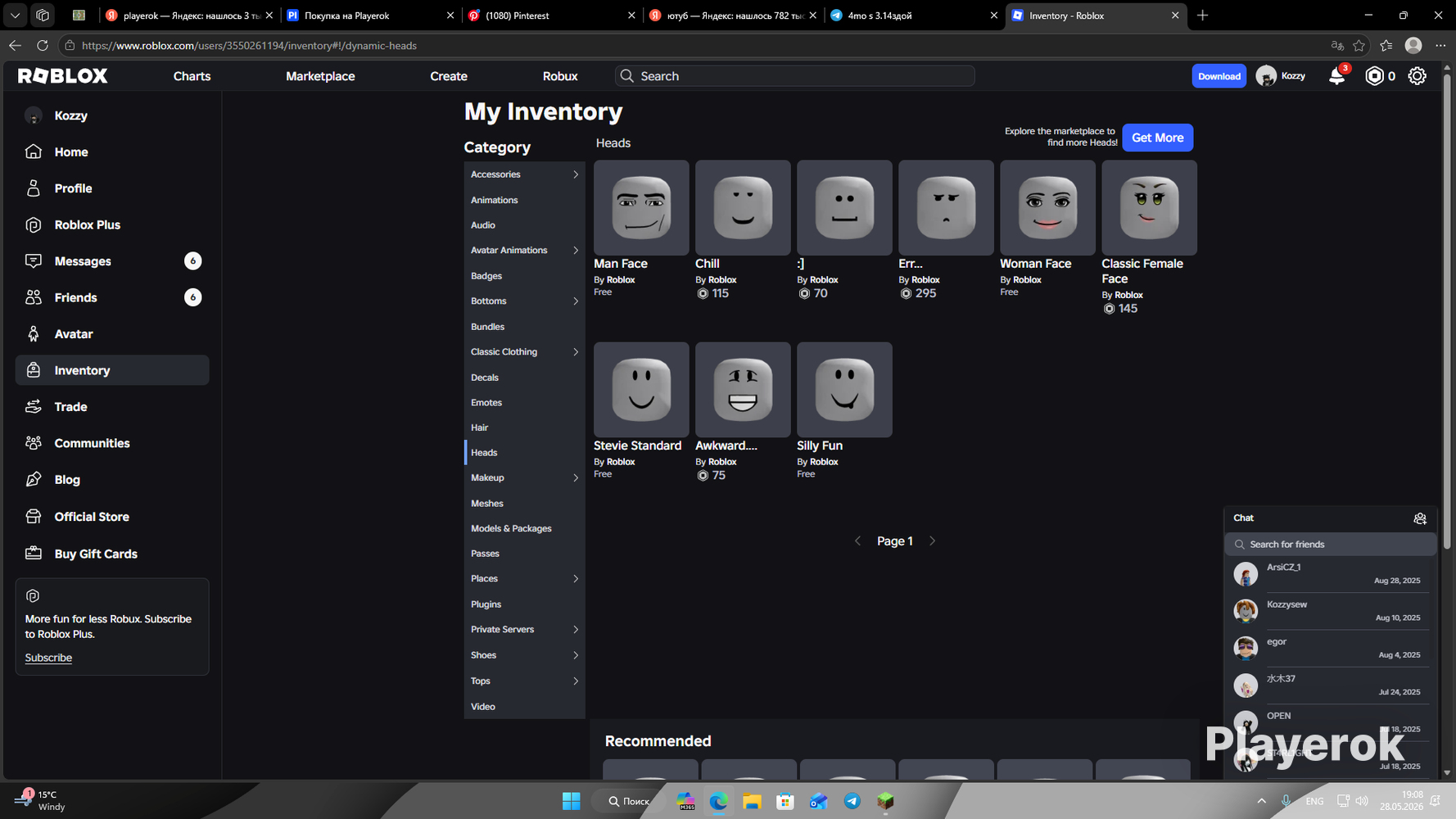Click the Search for friends field
The height and width of the screenshot is (819, 1456).
point(1331,545)
